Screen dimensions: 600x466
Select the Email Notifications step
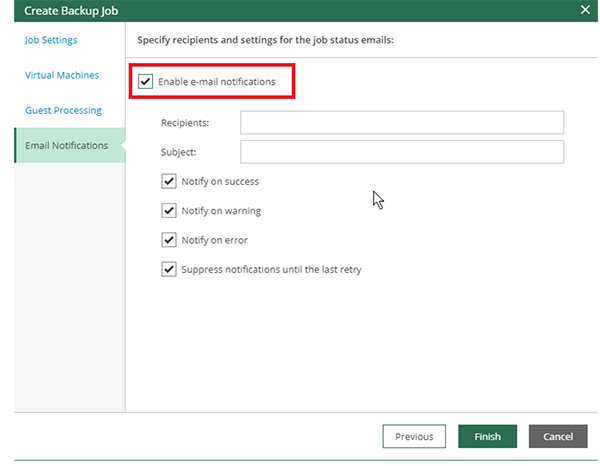[x=66, y=146]
